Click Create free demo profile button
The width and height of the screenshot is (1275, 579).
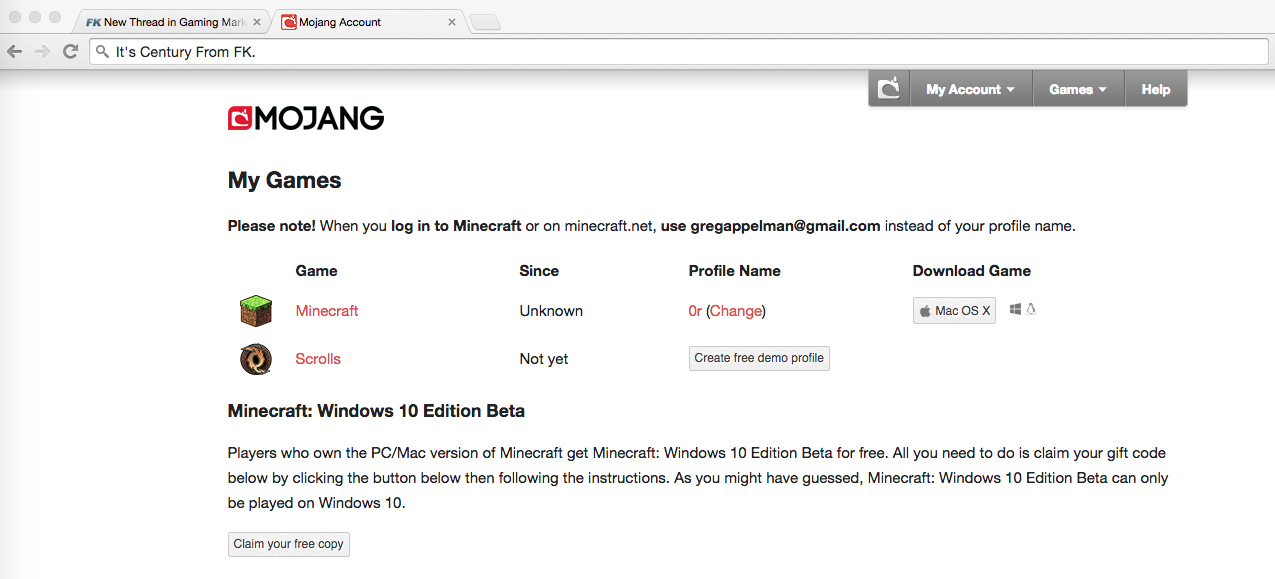tap(759, 358)
